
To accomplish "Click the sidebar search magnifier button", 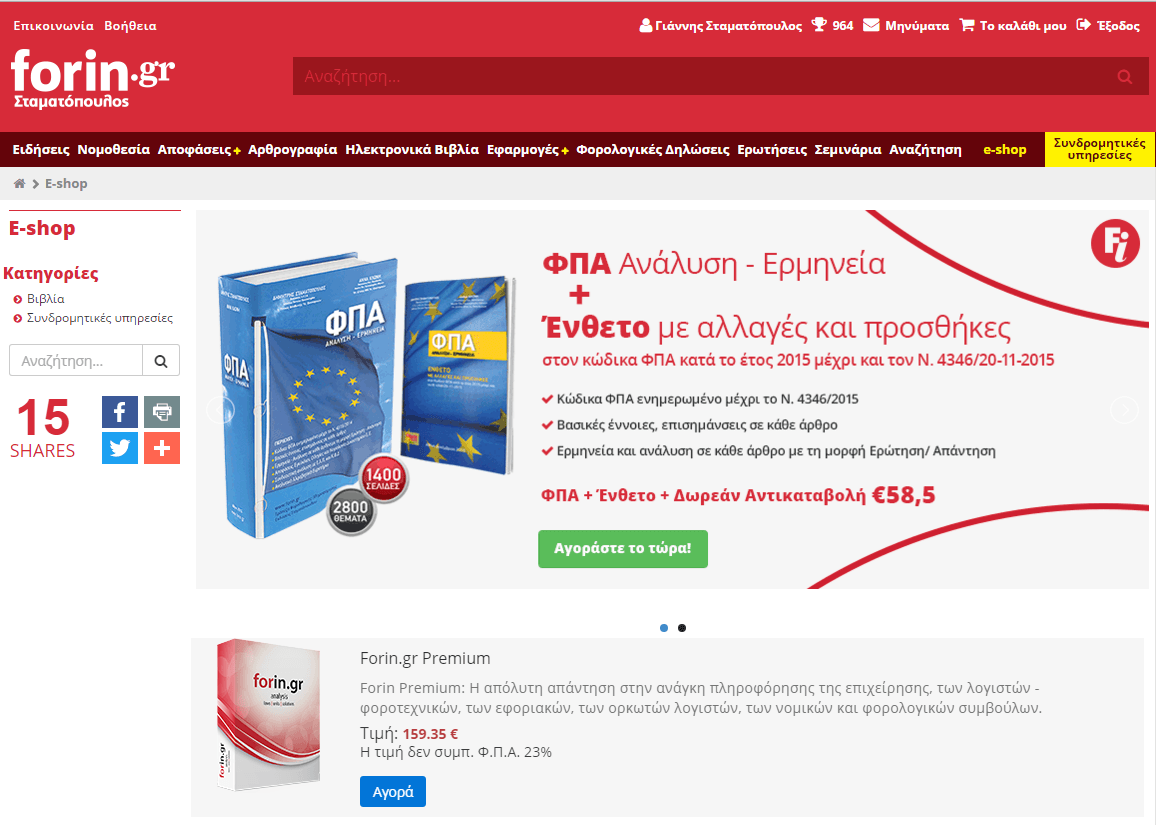I will click(161, 361).
